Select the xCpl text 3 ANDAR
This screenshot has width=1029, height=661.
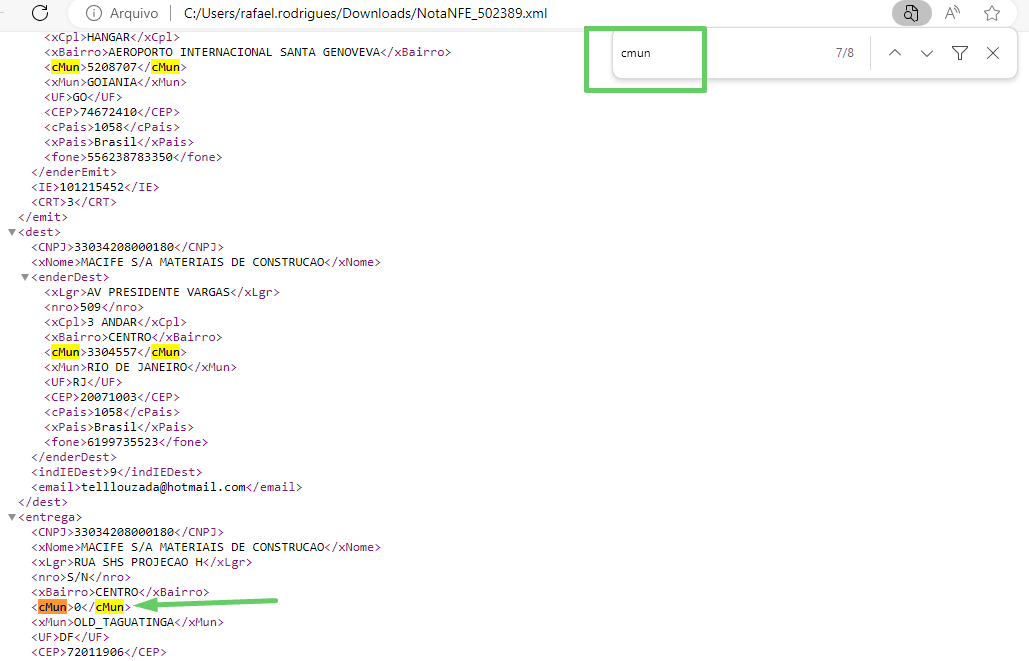tap(112, 322)
